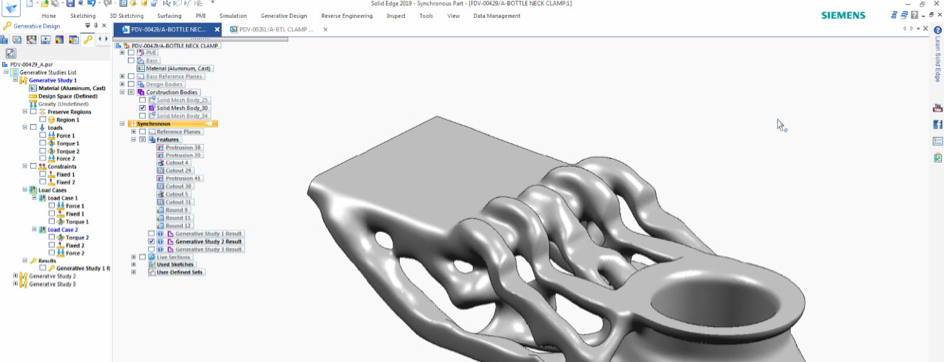Collapse the Preserve Regions node
Viewport: 944px width, 362px height.
pyautogui.click(x=25, y=111)
